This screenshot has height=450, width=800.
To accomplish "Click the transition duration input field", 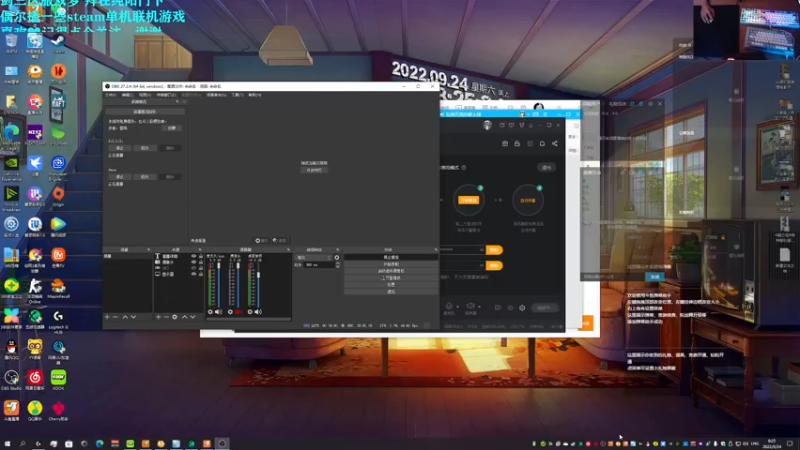I will (x=319, y=265).
